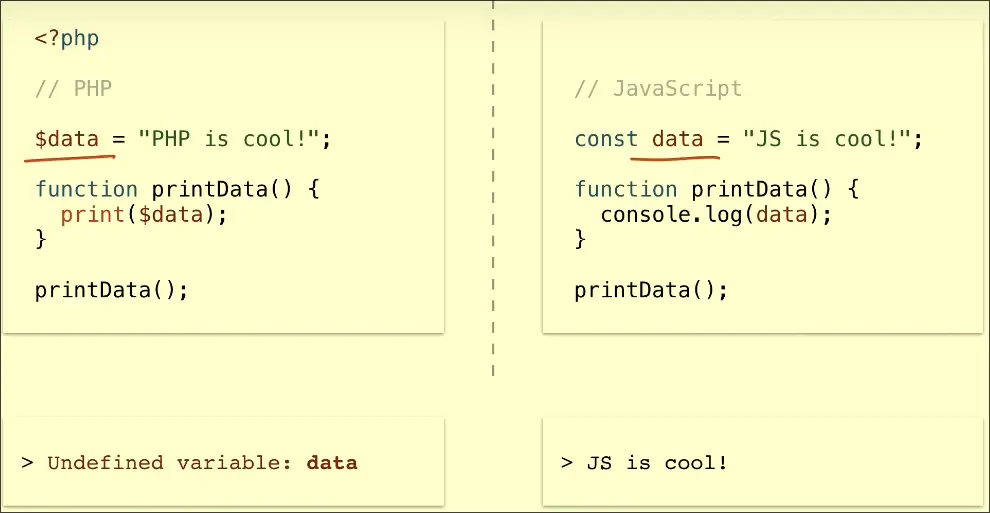Screen dimensions: 990x513
Task: Click the printData() call in PHP panel
Action: pos(111,290)
